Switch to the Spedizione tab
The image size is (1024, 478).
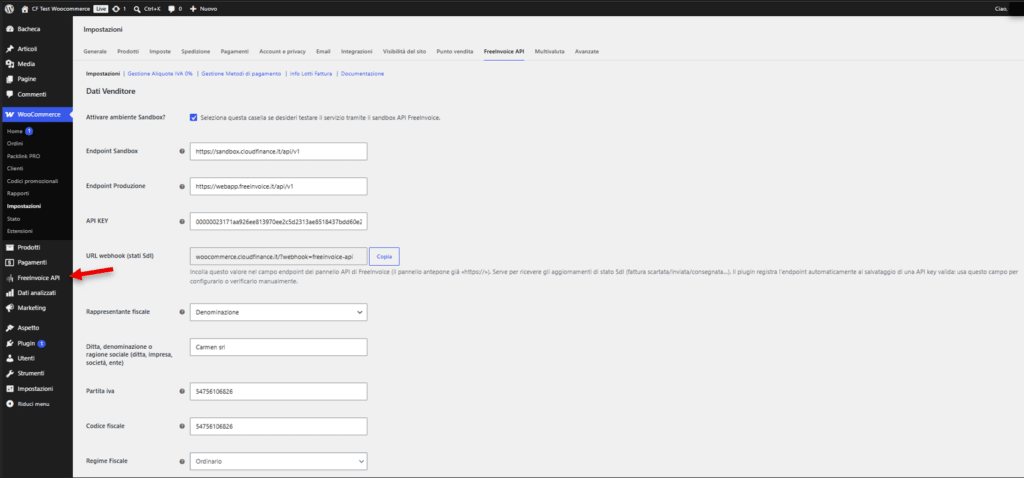tap(195, 51)
